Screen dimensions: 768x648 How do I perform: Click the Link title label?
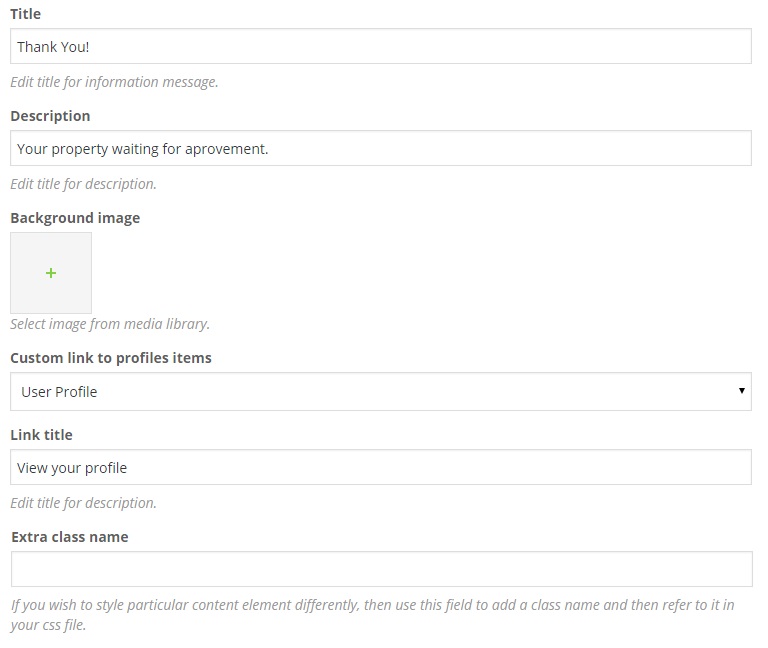click(41, 435)
